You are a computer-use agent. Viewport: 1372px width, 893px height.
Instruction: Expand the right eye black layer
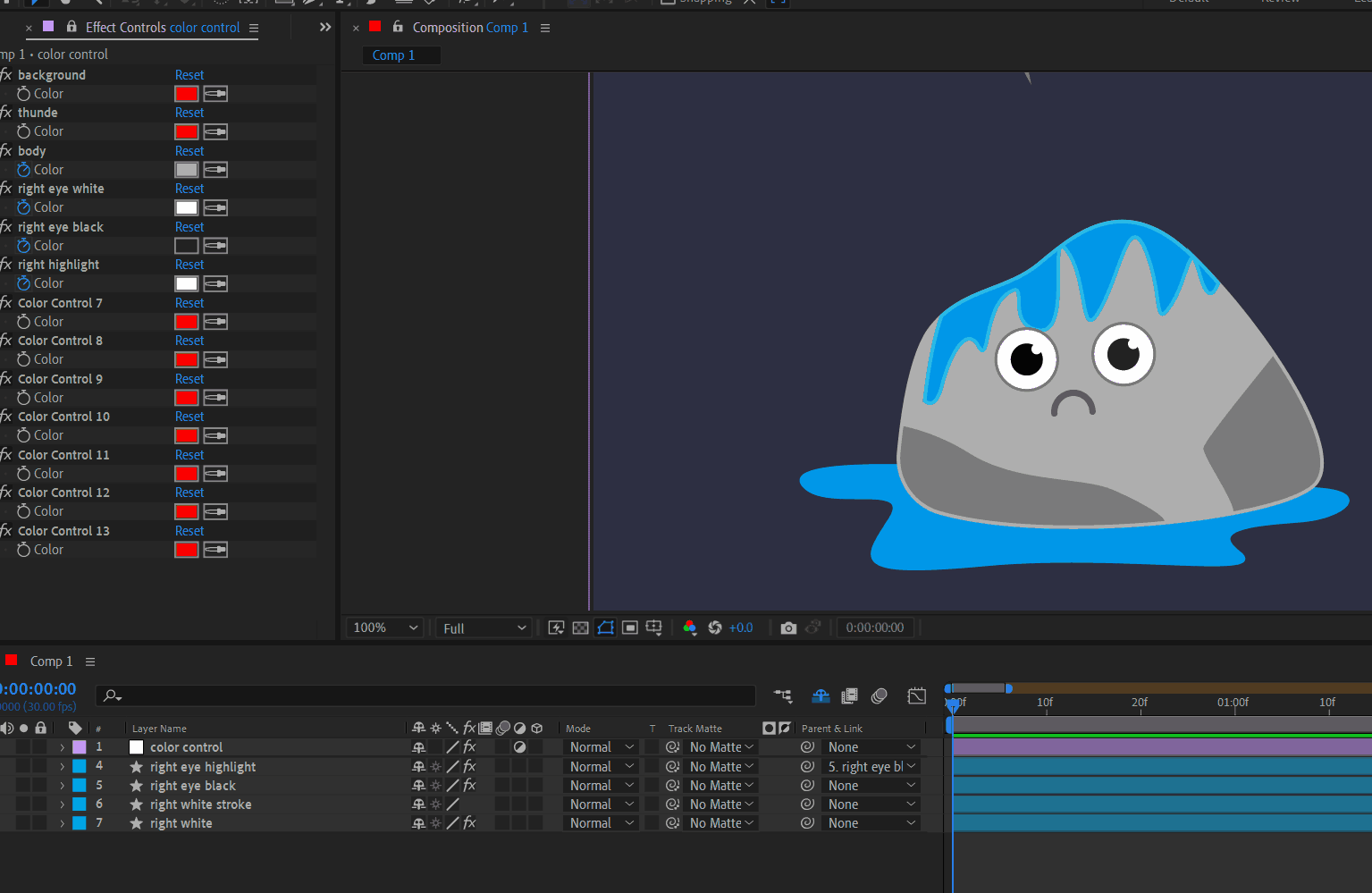click(x=62, y=786)
